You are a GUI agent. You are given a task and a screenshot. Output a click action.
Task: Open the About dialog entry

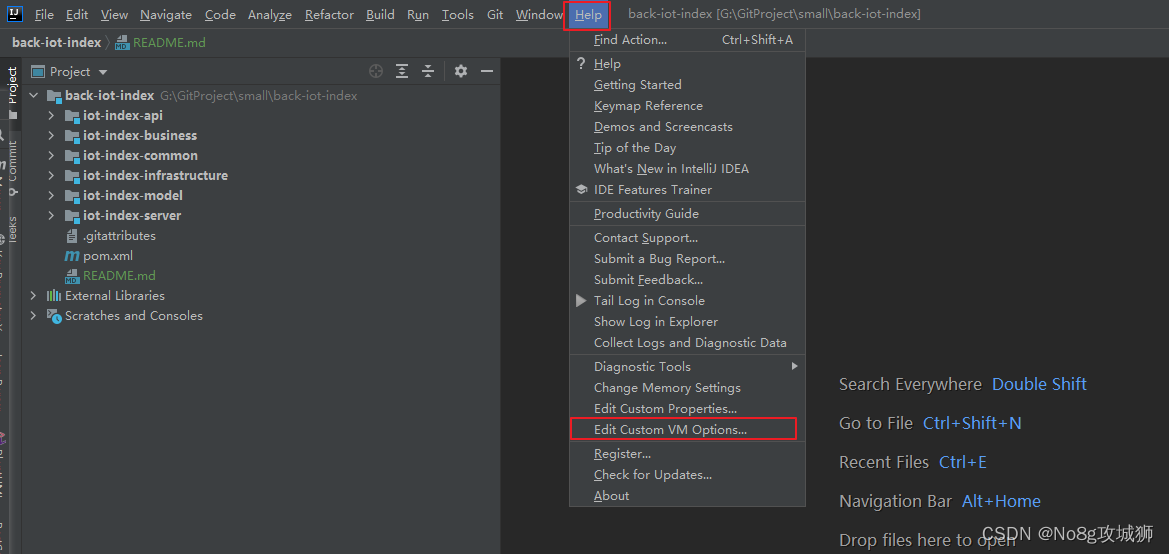click(687, 496)
